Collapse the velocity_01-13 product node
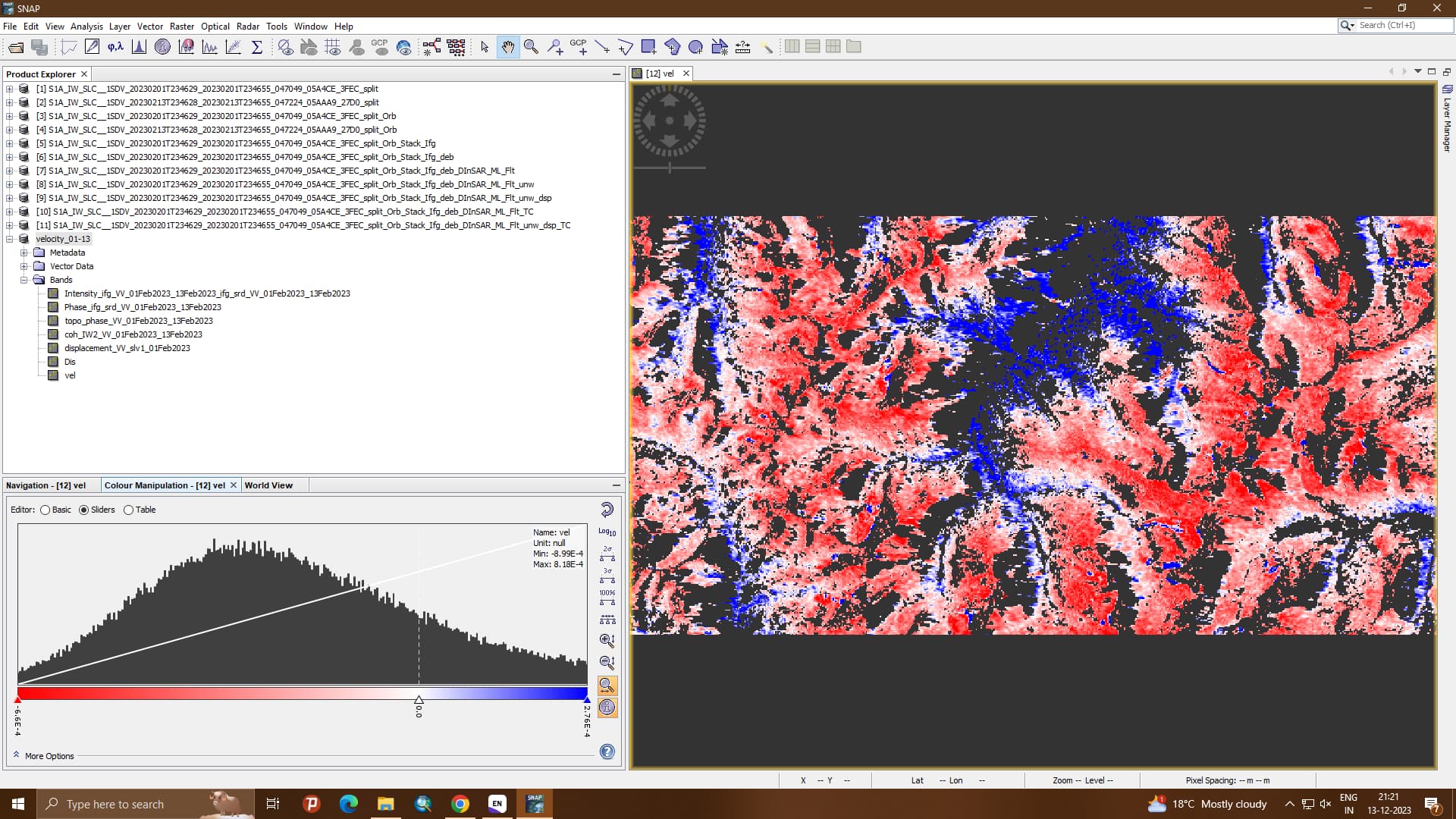The width and height of the screenshot is (1456, 819). pos(10,238)
